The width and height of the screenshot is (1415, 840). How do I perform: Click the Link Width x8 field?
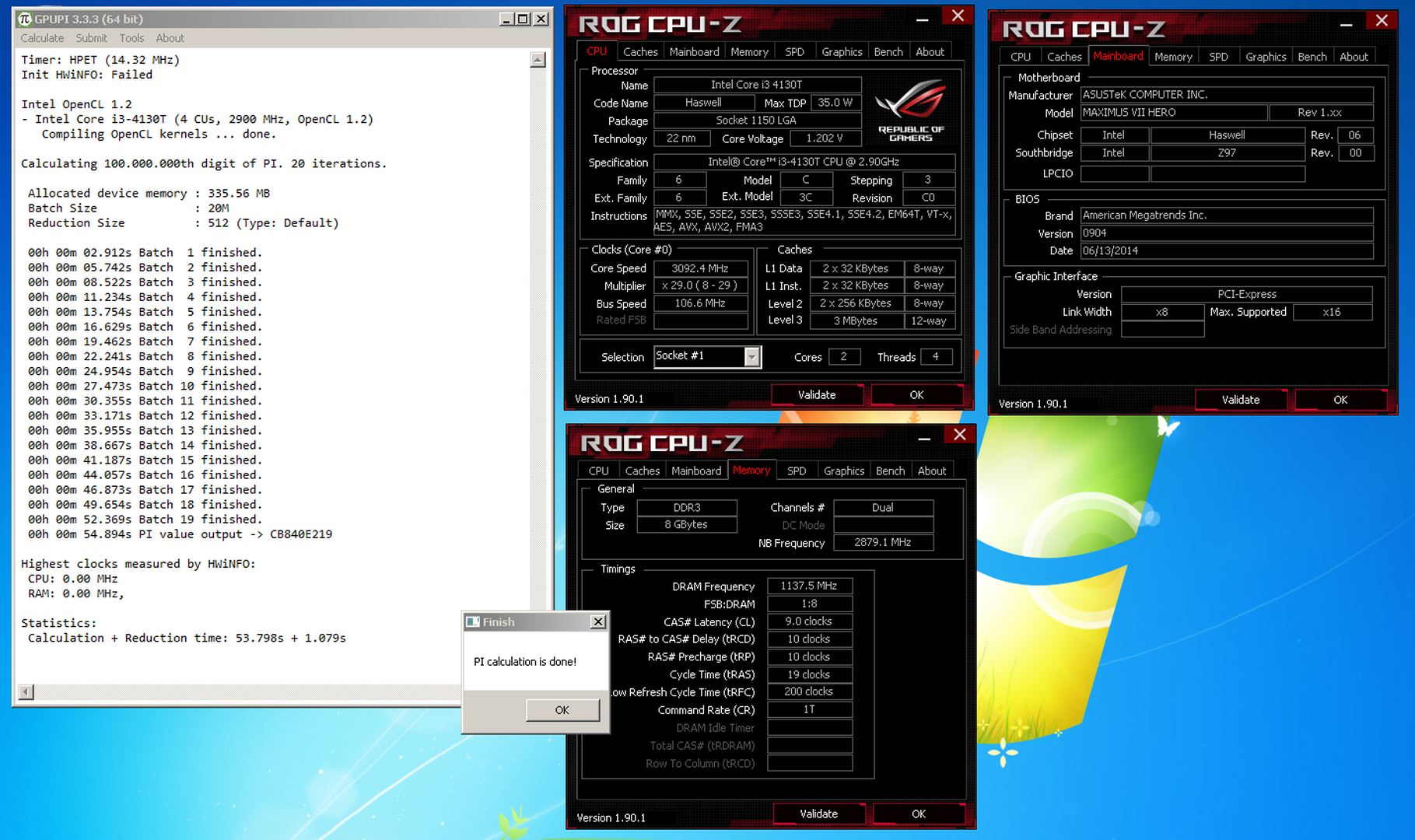click(x=1162, y=312)
